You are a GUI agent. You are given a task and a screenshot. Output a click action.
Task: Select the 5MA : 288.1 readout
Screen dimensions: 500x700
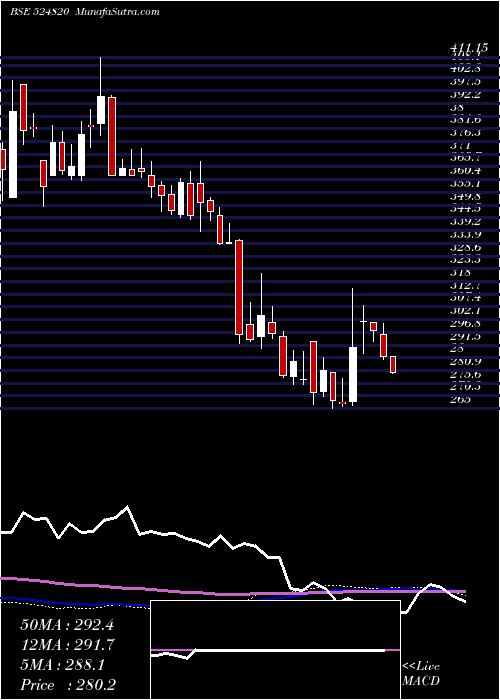click(63, 665)
